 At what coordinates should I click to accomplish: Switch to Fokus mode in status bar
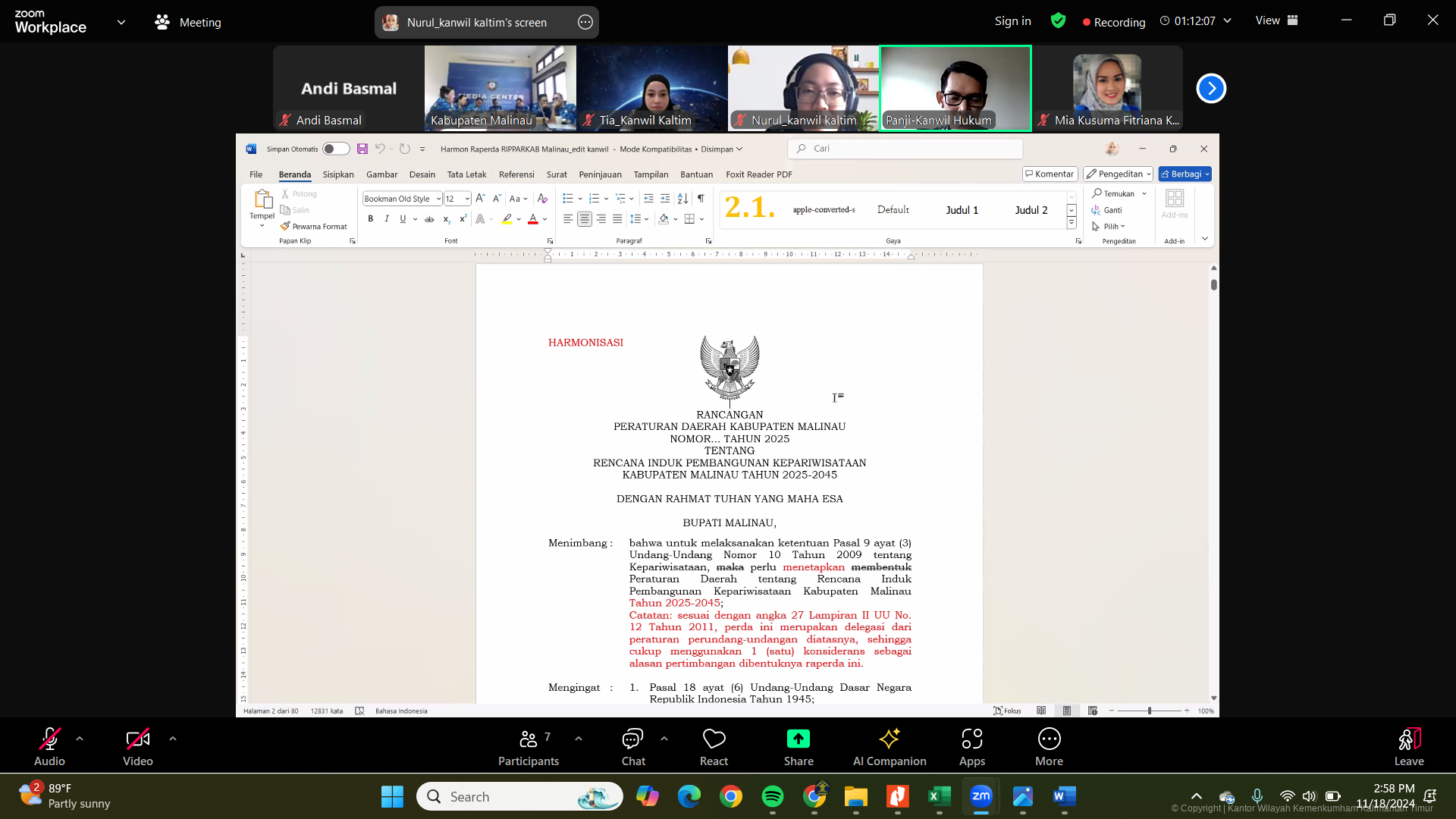click(x=1007, y=711)
